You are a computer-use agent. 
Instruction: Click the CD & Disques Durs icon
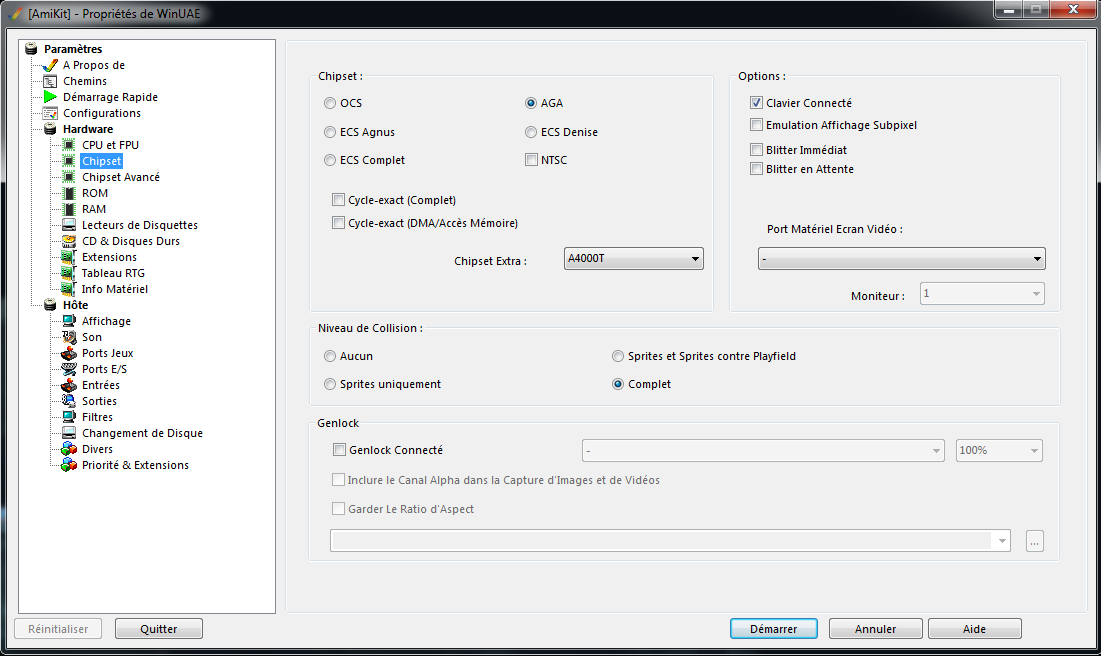click(x=69, y=241)
